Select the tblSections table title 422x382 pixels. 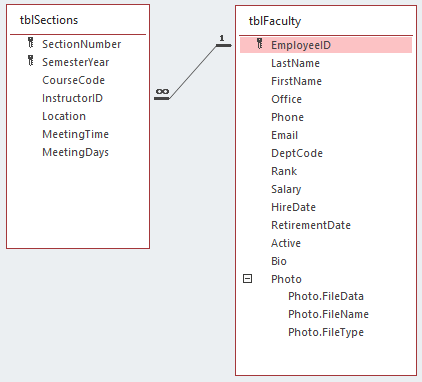[49, 20]
